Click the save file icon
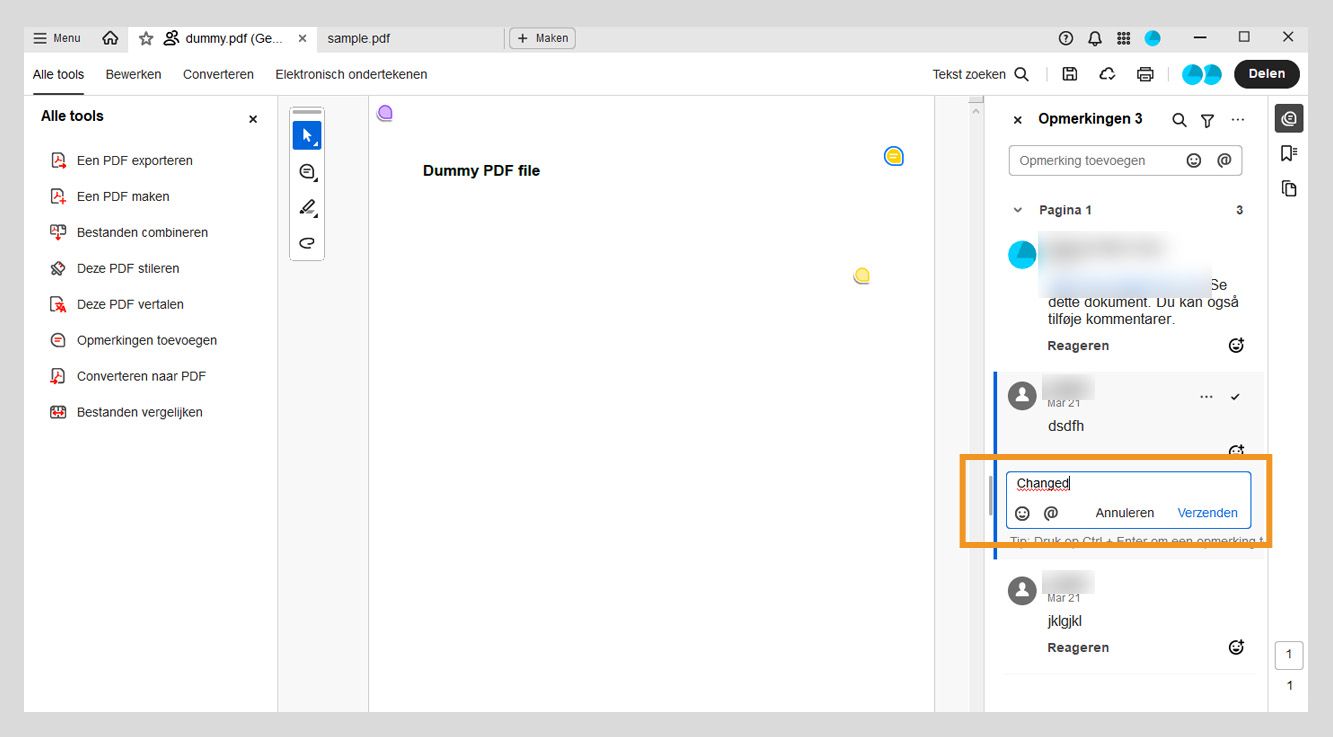 1069,74
